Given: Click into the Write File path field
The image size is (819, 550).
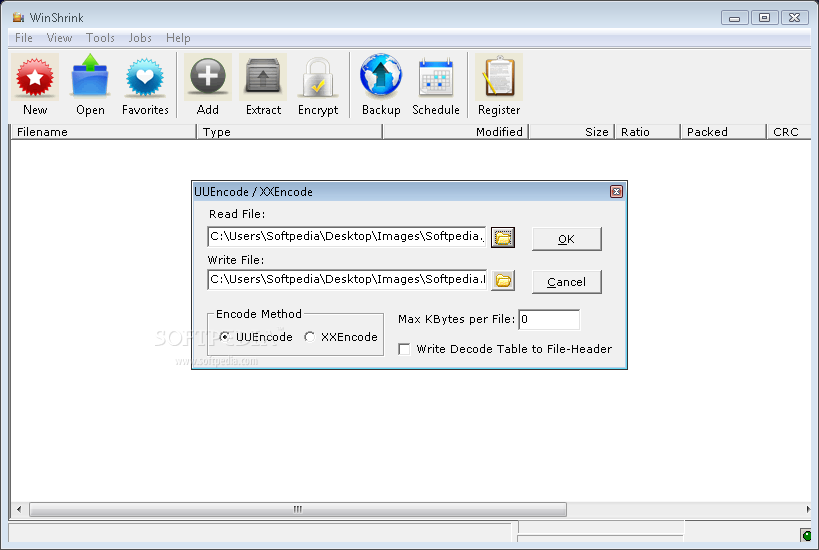Looking at the screenshot, I should pos(347,279).
